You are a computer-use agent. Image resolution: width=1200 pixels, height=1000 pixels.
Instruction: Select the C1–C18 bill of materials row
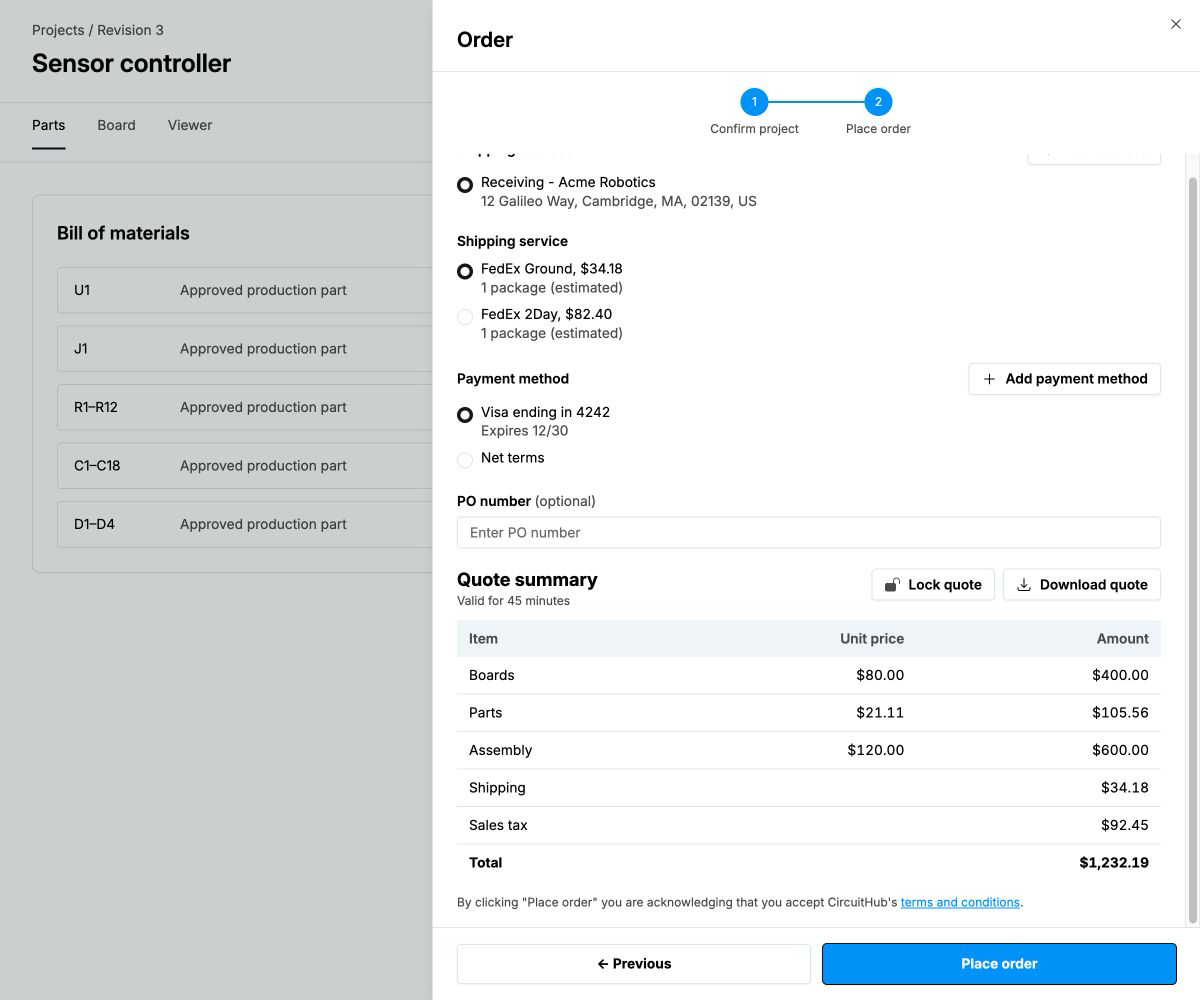(245, 466)
